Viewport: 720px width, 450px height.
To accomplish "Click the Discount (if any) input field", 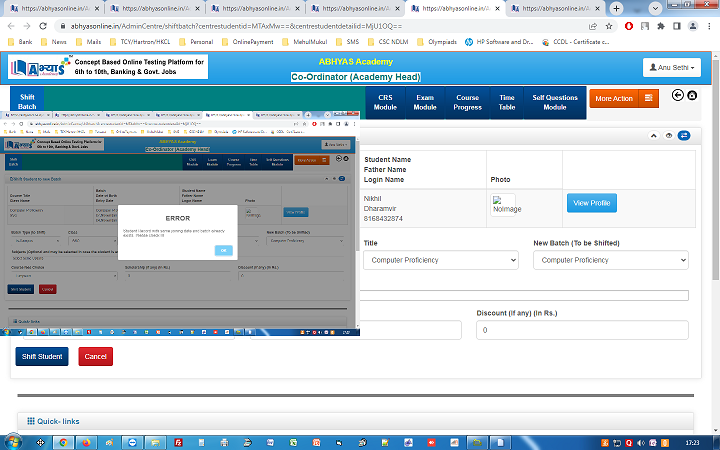I will pyautogui.click(x=581, y=330).
